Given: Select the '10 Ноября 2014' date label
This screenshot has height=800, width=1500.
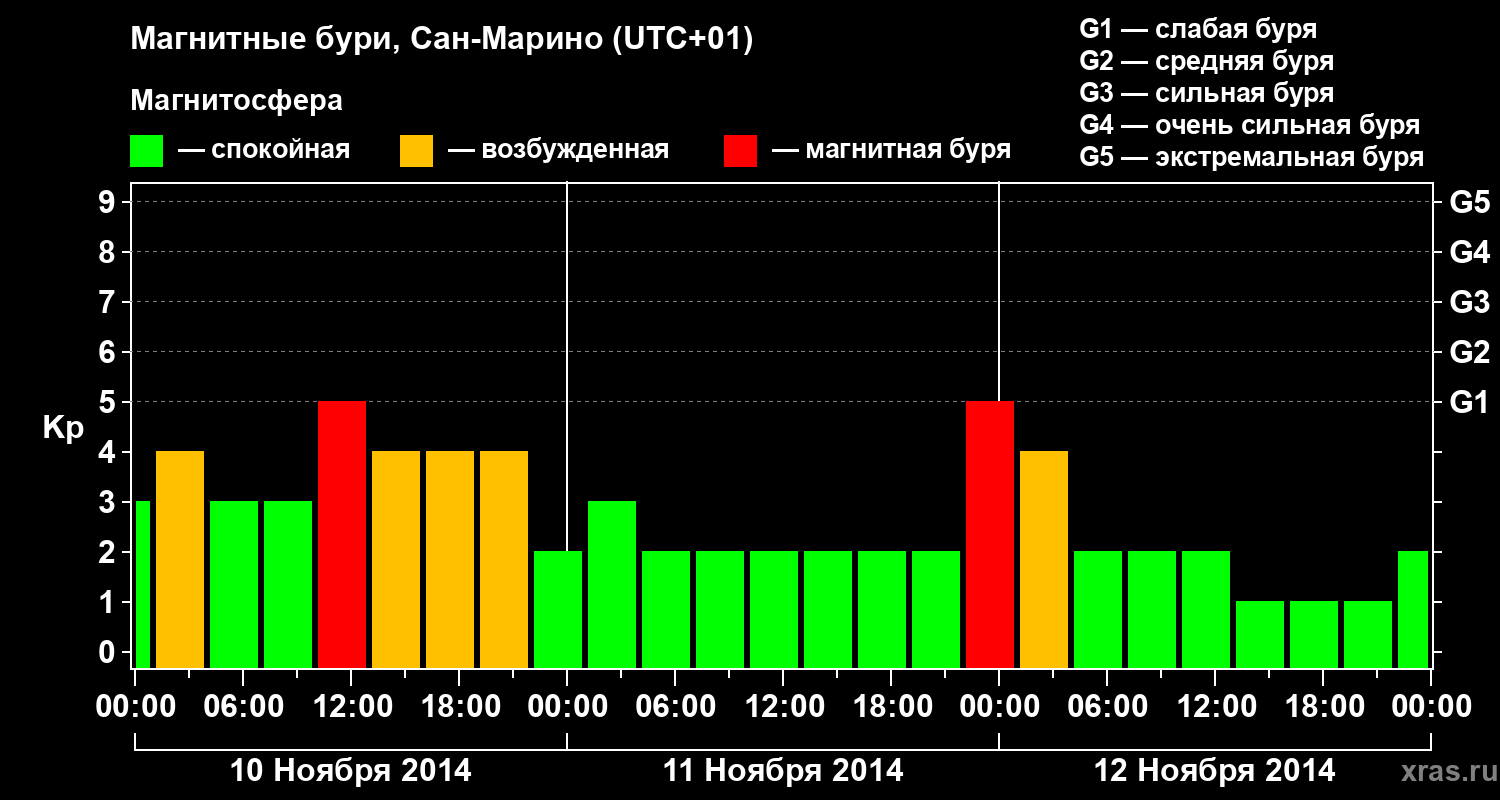Looking at the screenshot, I should point(350,771).
